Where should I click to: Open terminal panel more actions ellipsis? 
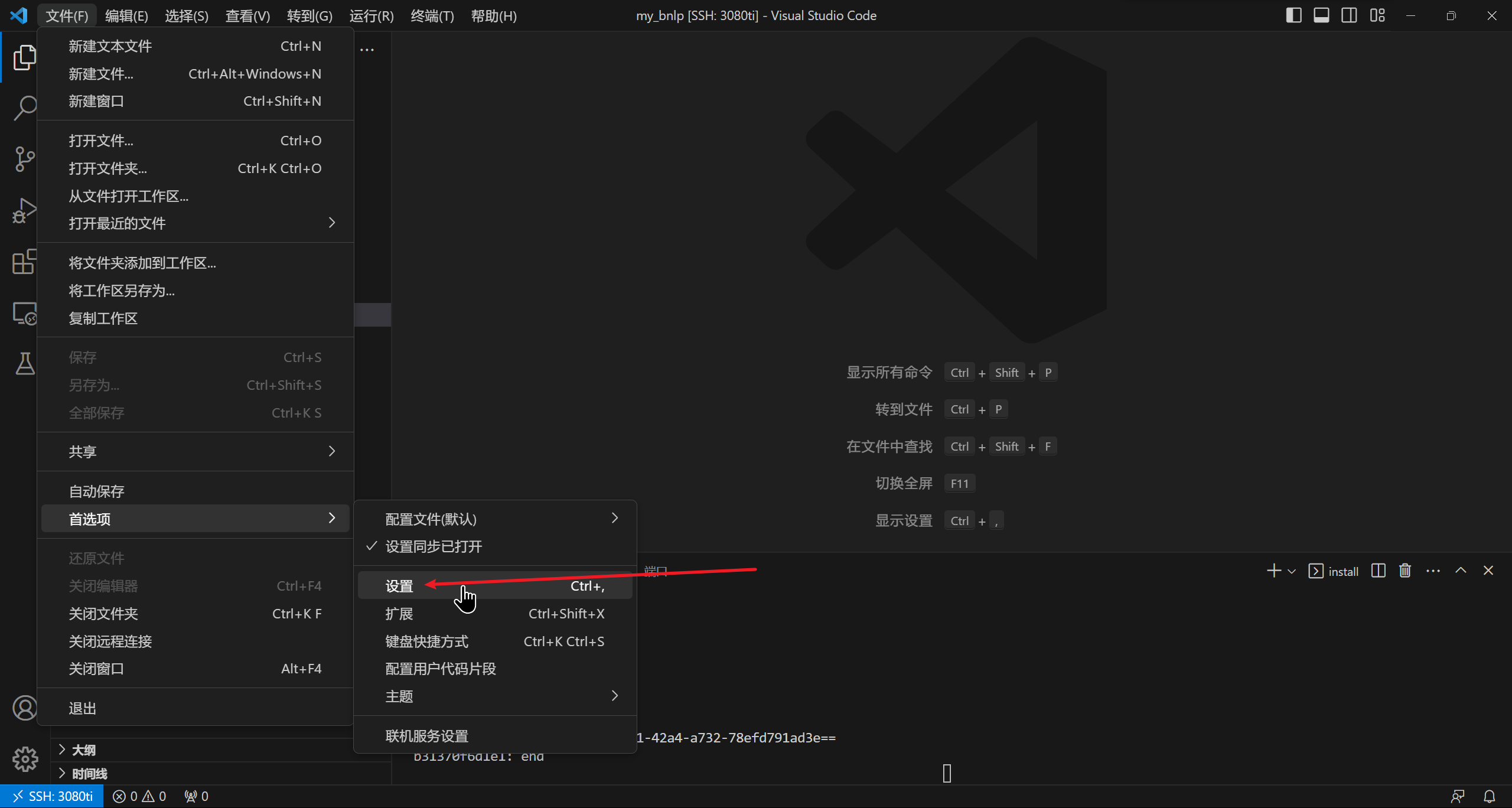(1433, 571)
